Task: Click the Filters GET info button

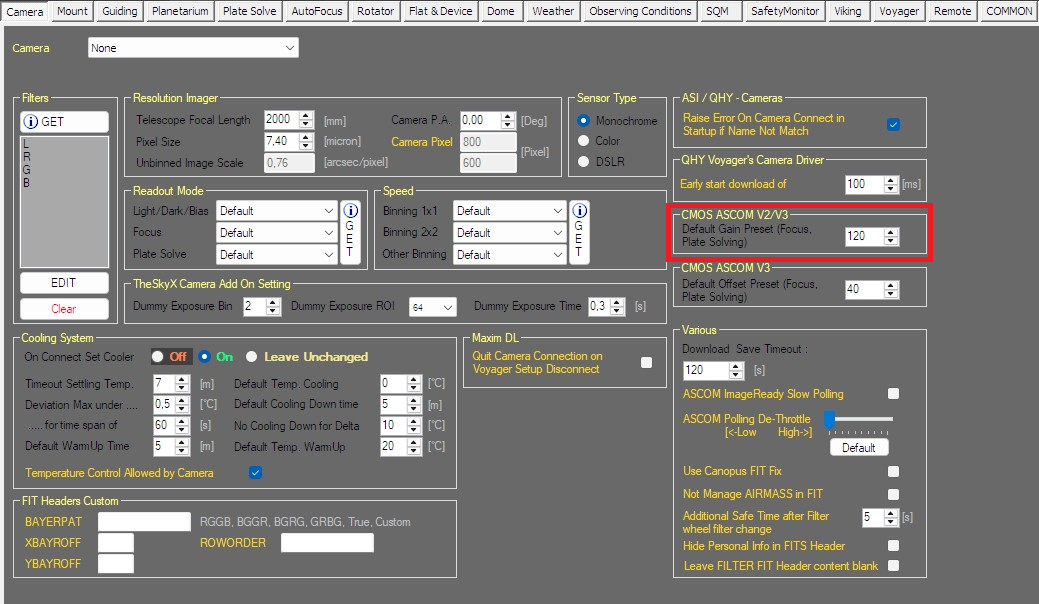Action: tap(64, 122)
